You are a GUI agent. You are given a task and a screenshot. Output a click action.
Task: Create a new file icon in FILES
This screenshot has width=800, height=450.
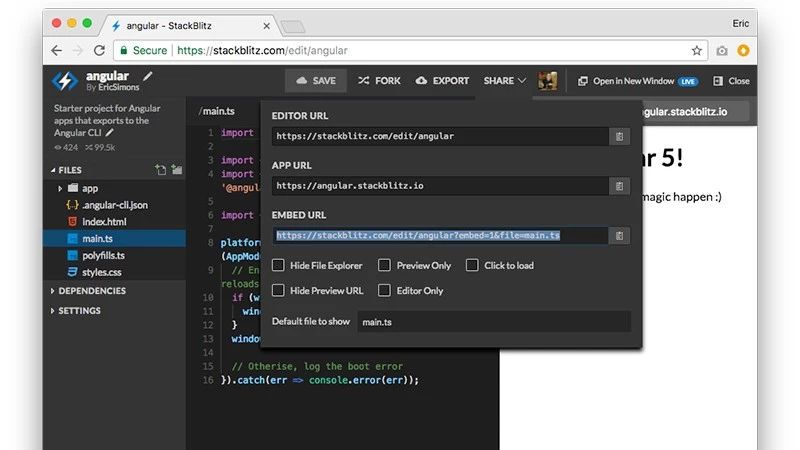pyautogui.click(x=161, y=170)
